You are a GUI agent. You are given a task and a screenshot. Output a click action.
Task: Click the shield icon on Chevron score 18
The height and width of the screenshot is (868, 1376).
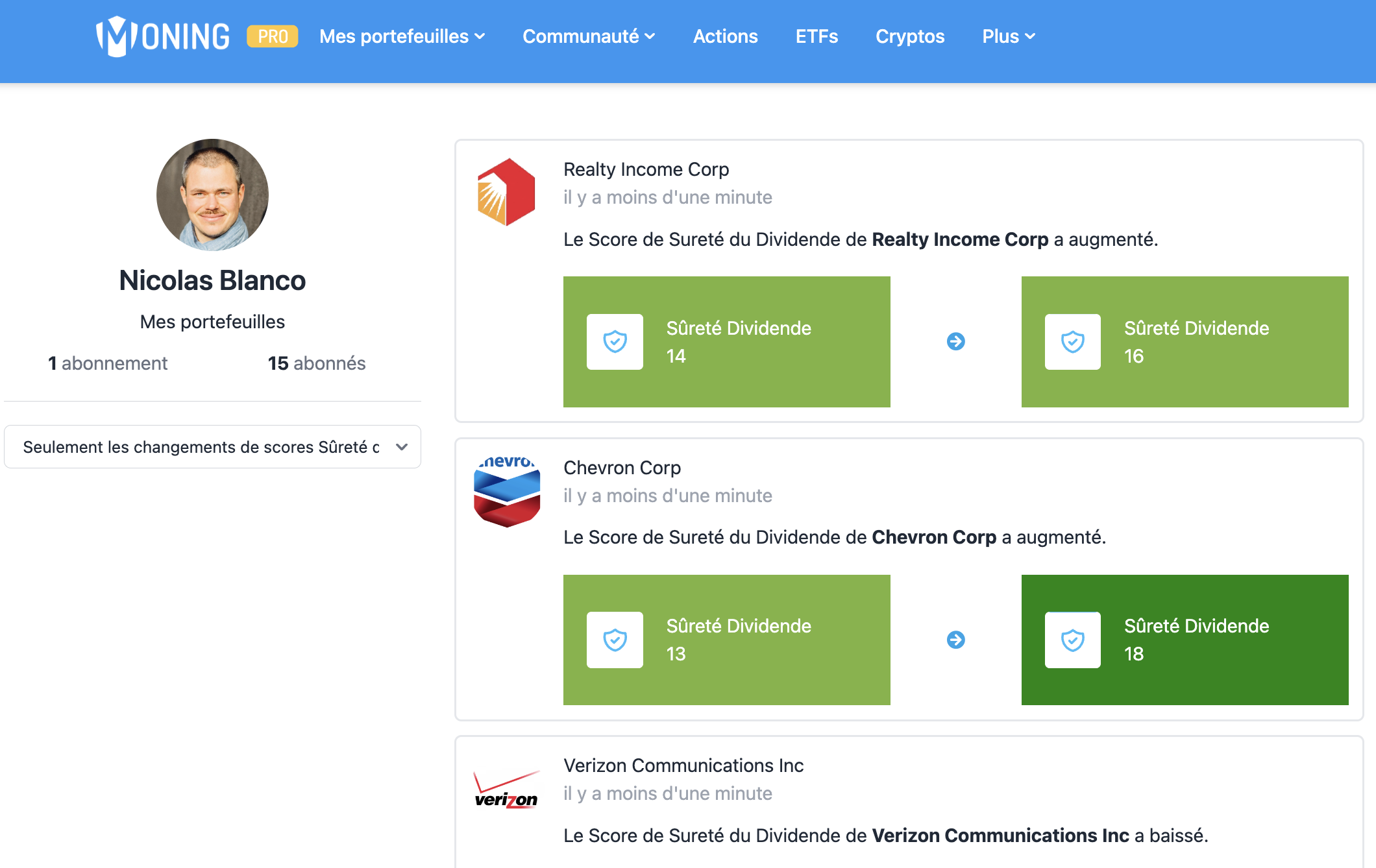tap(1073, 640)
